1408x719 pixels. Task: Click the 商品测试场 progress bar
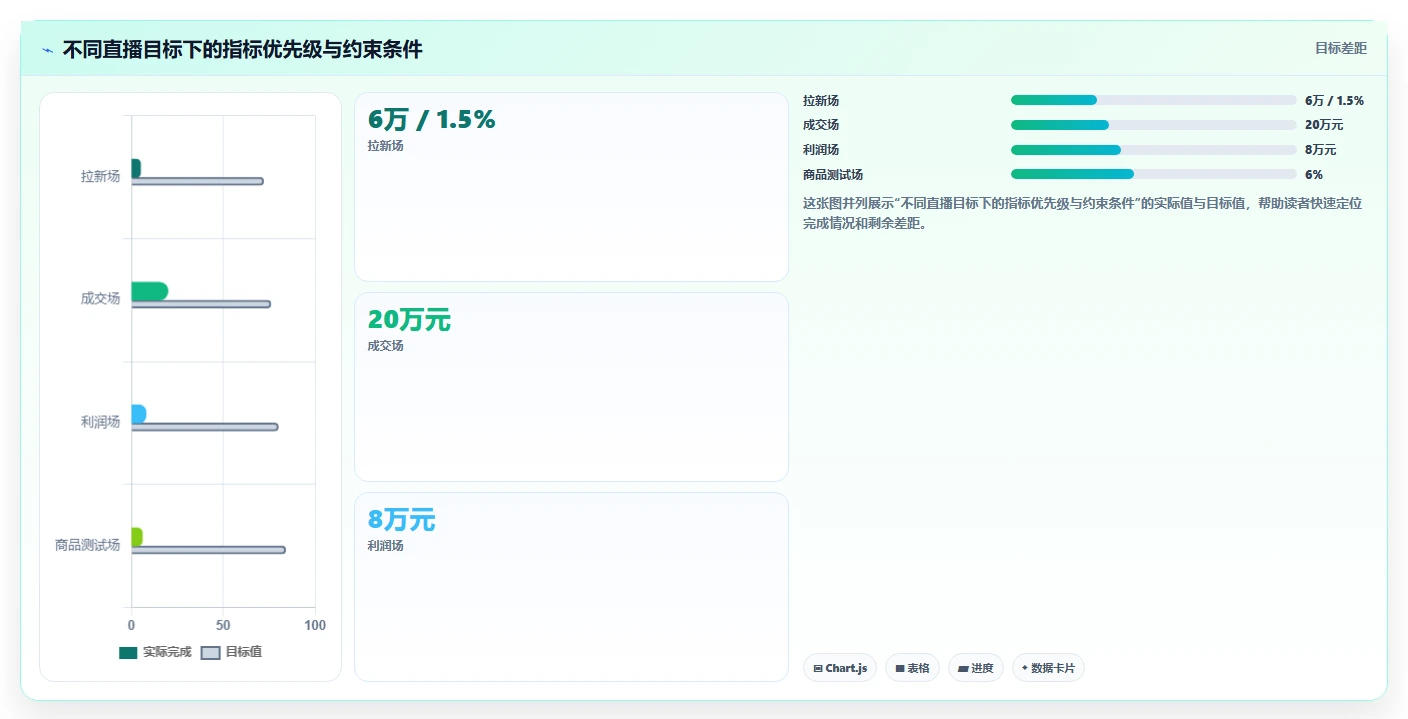coord(1153,174)
